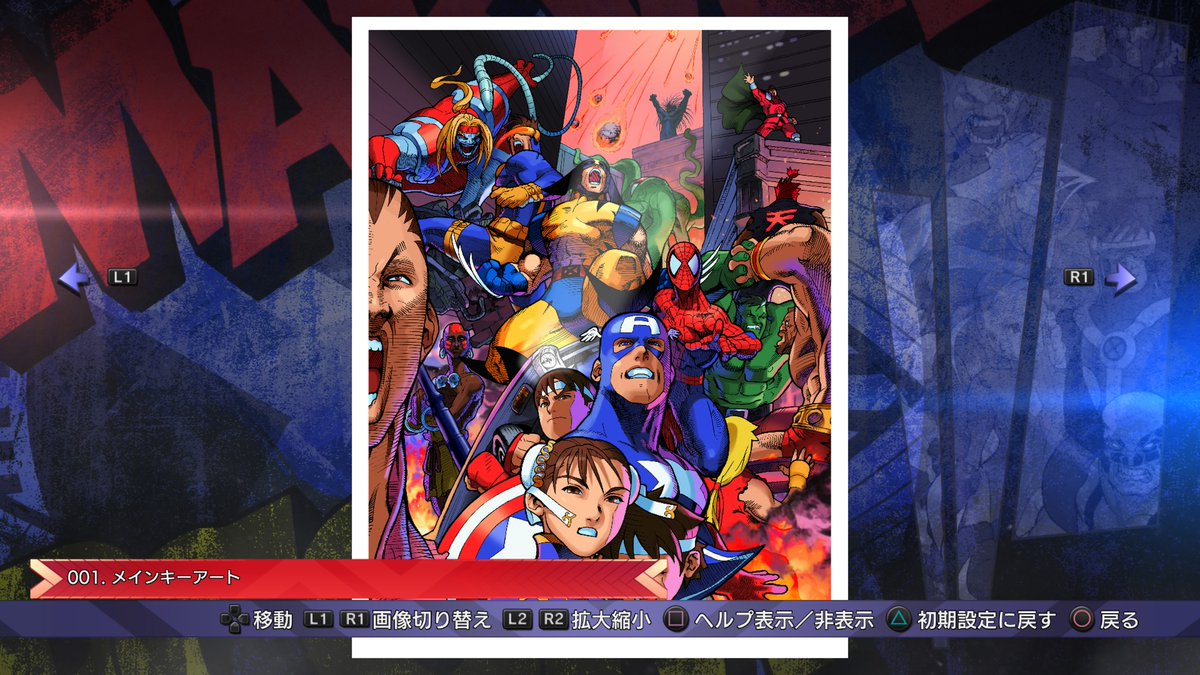Click the 拡大縮小 label
Viewport: 1200px width, 675px height.
tap(612, 620)
